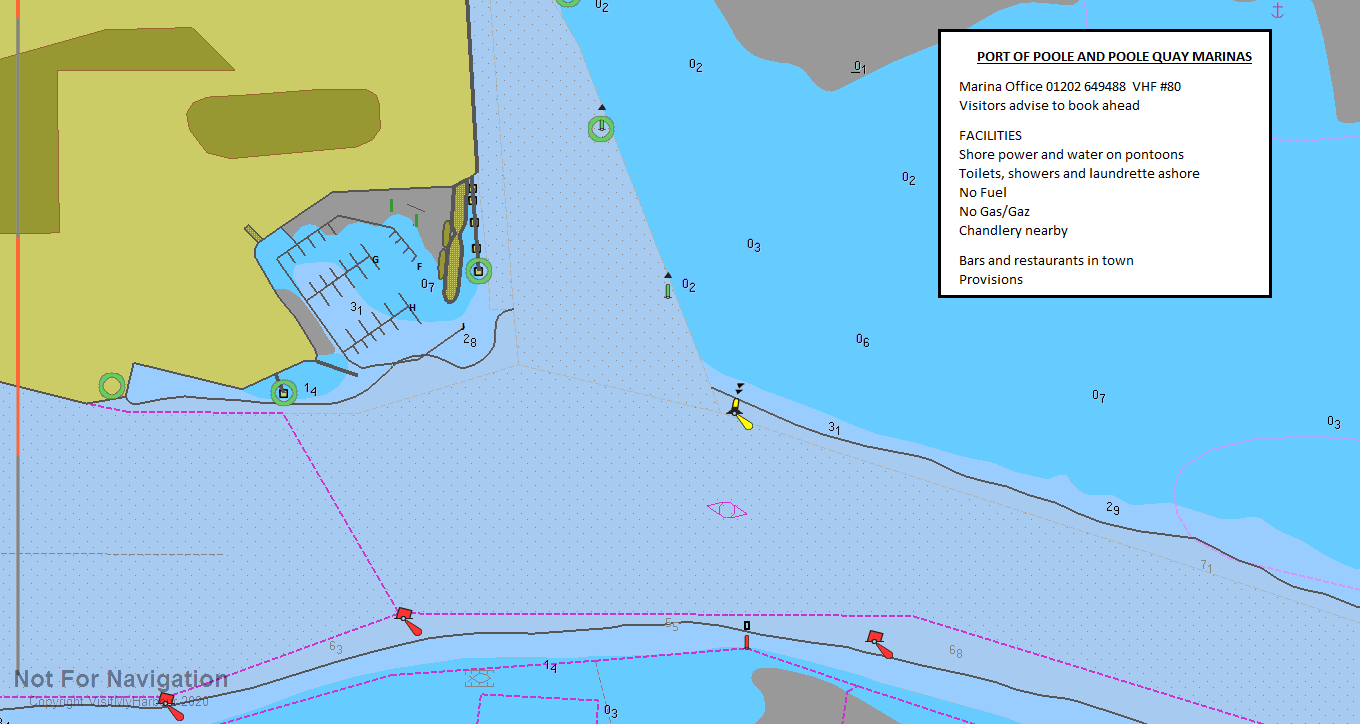This screenshot has width=1360, height=724.
Task: Click the Marina Office phone number 01202 649488
Action: click(x=1083, y=86)
